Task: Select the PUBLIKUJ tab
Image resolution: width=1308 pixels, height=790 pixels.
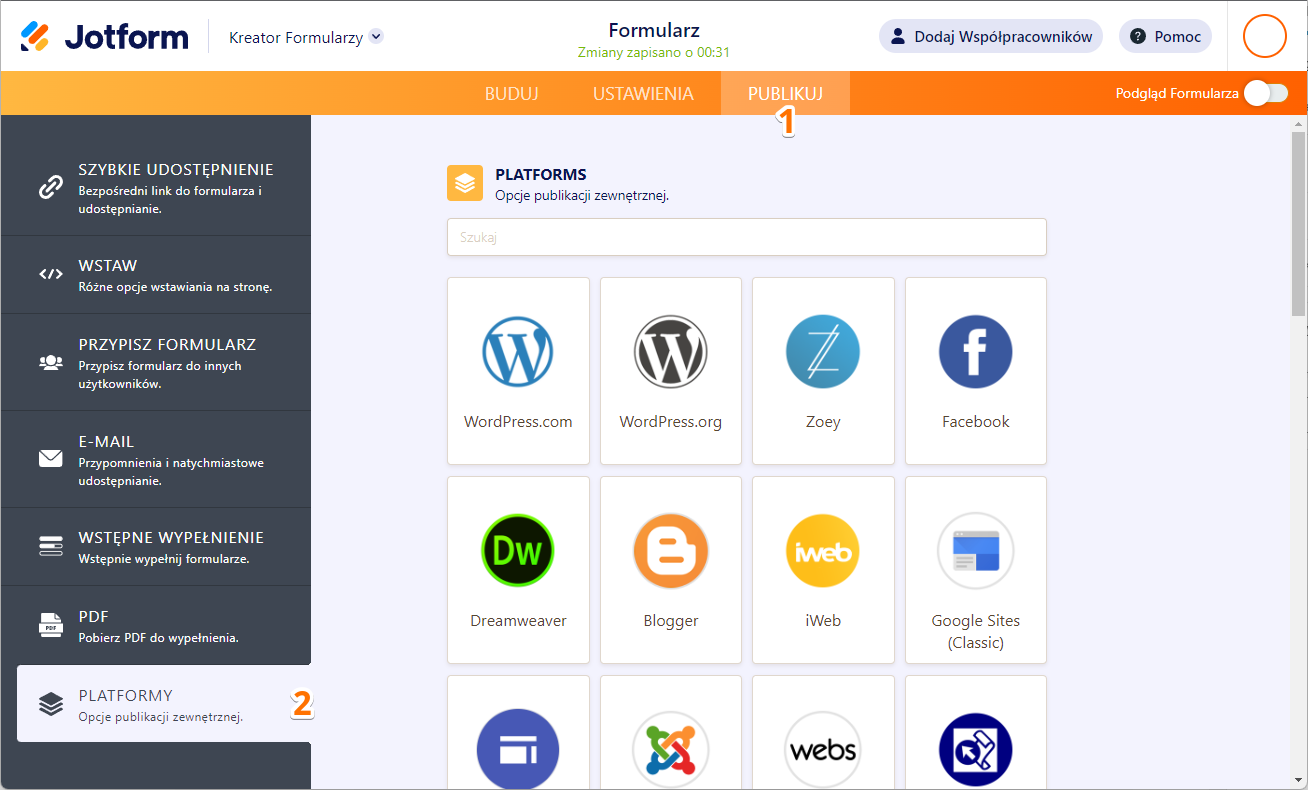Action: tap(785, 93)
